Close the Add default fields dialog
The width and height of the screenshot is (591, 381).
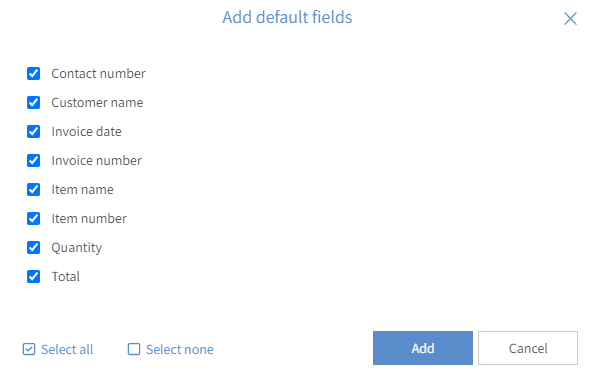(570, 18)
